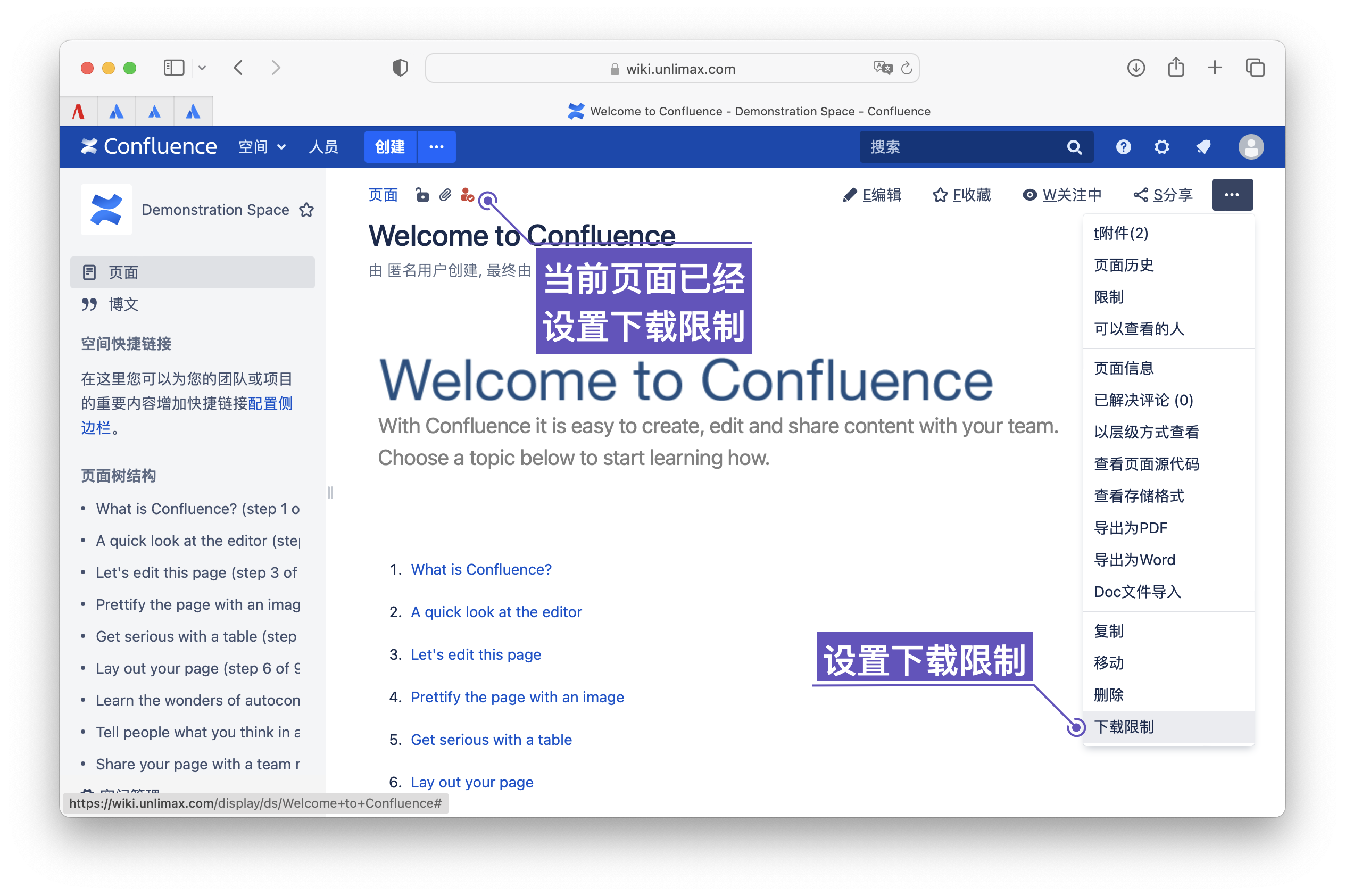The image size is (1345, 896).
Task: Open the Confluence help question mark icon
Action: click(x=1123, y=147)
